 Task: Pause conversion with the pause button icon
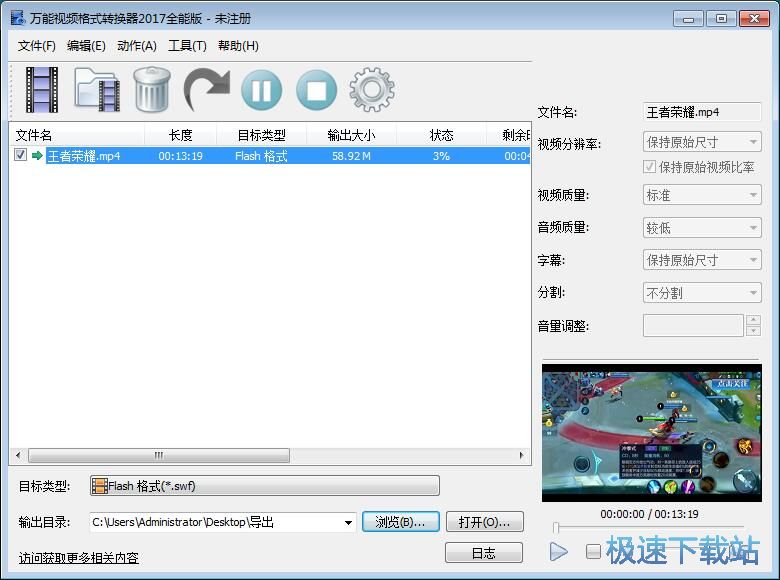262,90
